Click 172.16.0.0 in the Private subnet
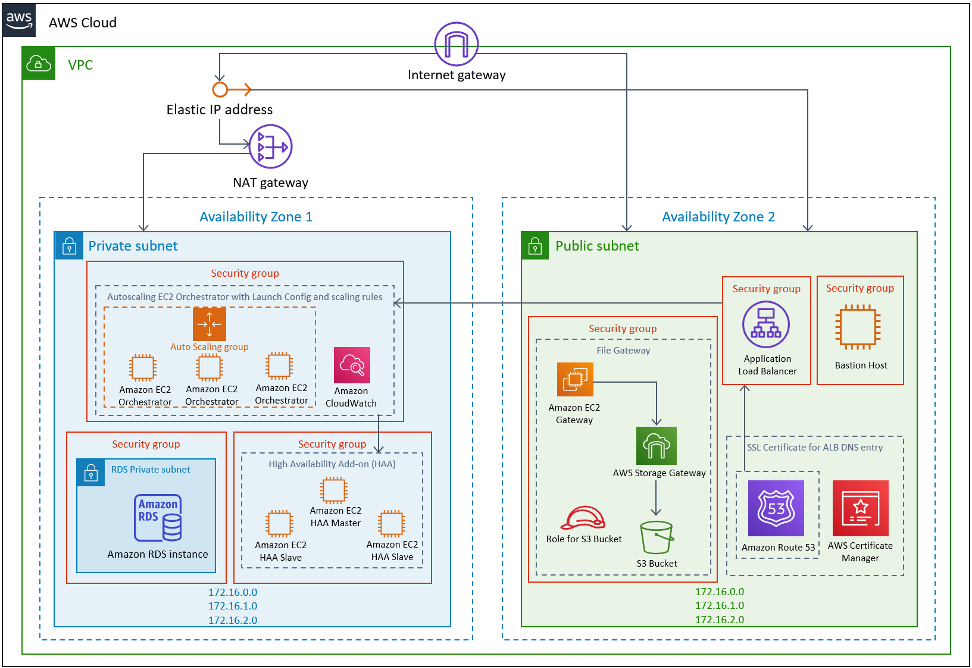Screen dimensions: 972x668 click(x=232, y=592)
